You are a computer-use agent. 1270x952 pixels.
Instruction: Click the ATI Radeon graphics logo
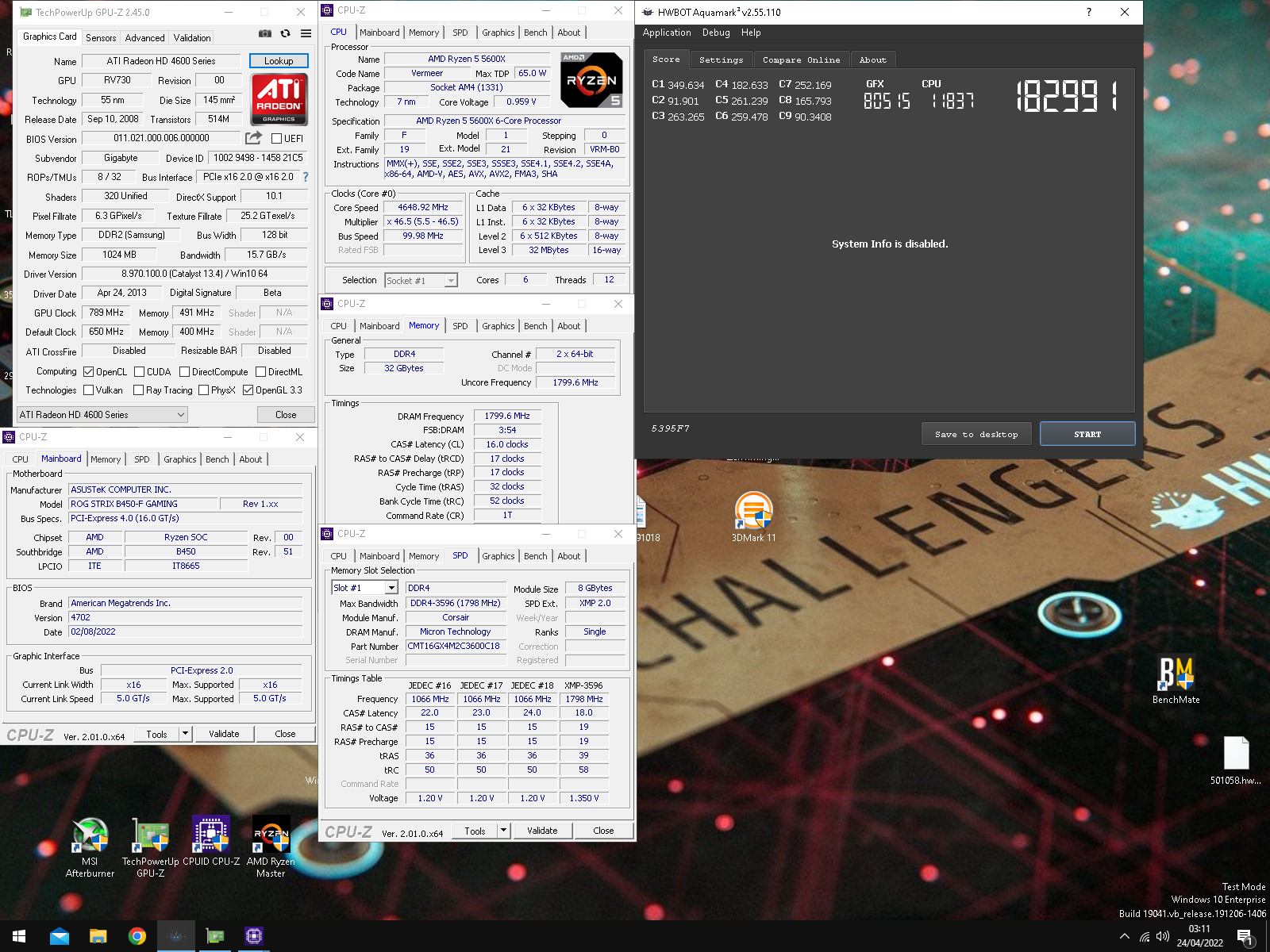(x=279, y=98)
